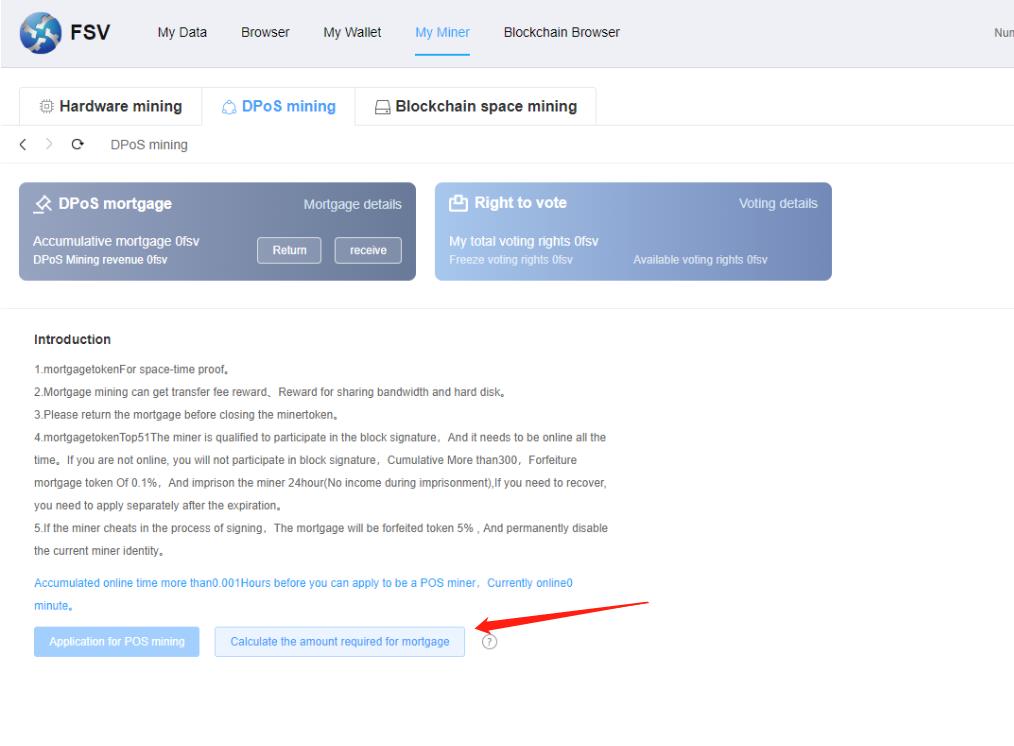Click the blue accumulated online time notice
1014x746 pixels.
tap(303, 594)
